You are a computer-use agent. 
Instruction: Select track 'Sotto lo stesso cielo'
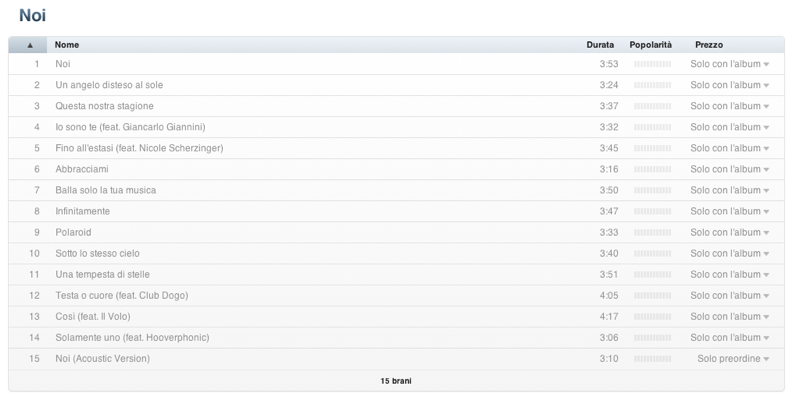97,254
